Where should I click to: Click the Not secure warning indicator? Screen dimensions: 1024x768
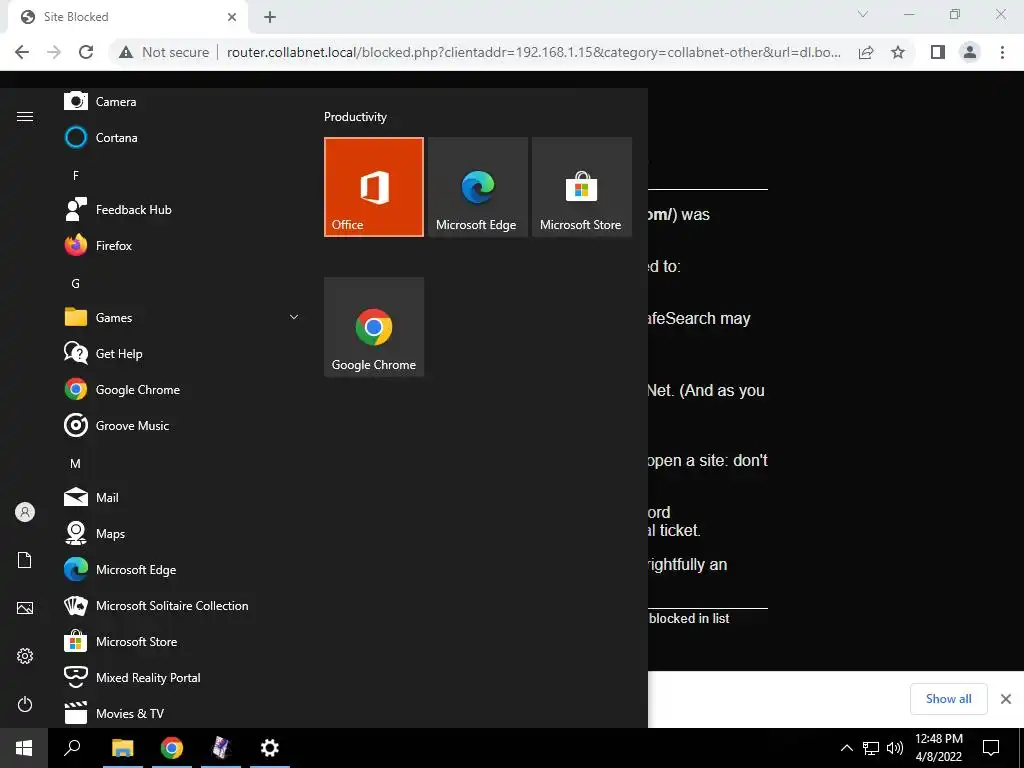(x=164, y=52)
